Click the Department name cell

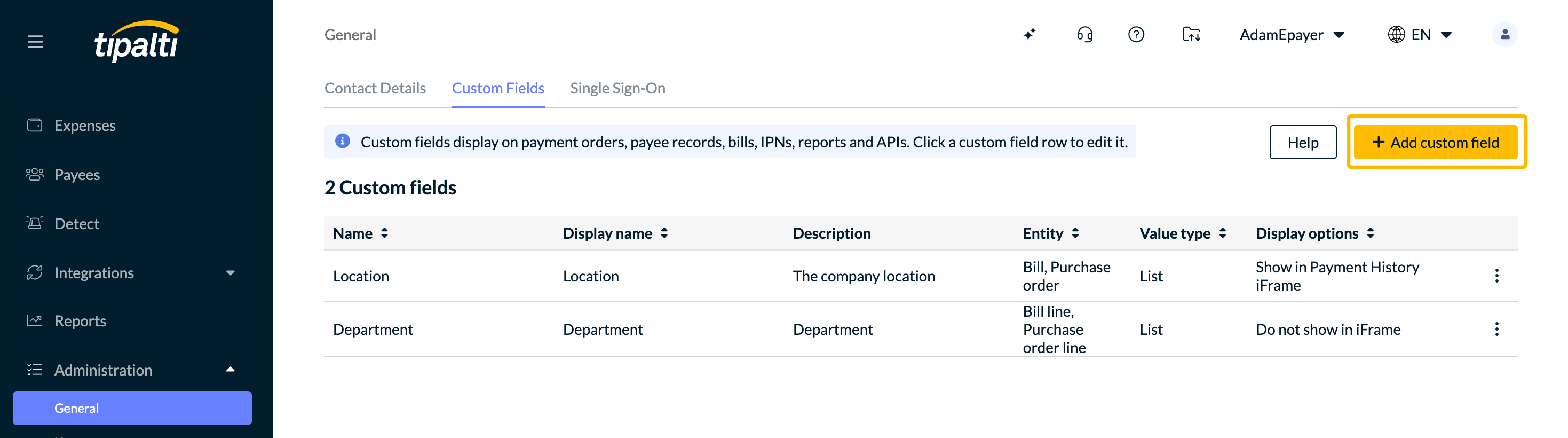pos(373,330)
